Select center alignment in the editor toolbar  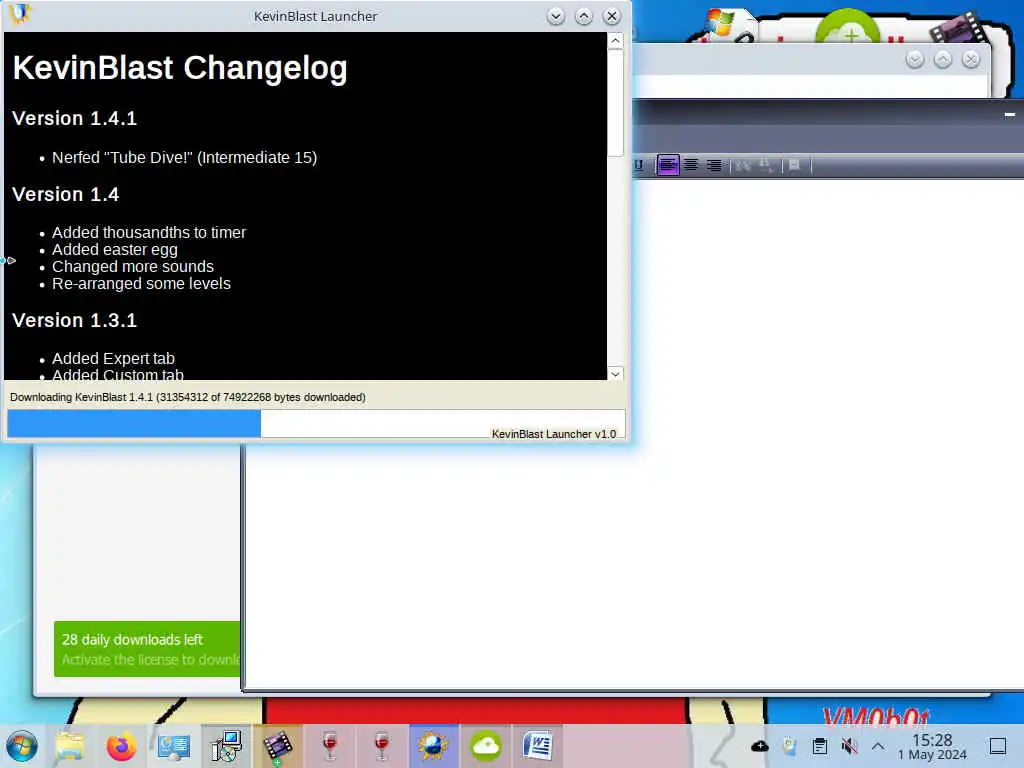(x=691, y=165)
